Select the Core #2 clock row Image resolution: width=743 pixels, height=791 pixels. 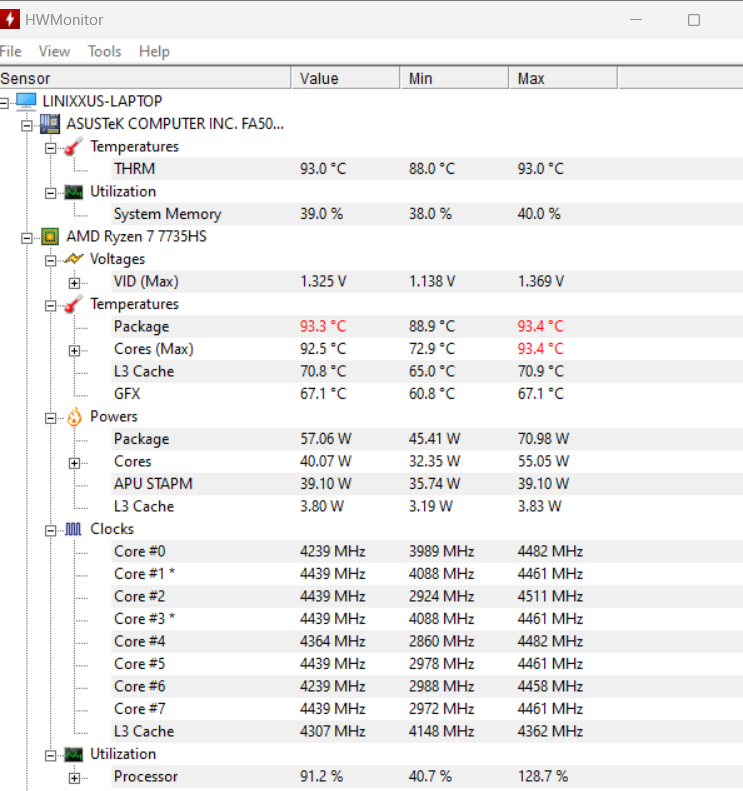427,597
